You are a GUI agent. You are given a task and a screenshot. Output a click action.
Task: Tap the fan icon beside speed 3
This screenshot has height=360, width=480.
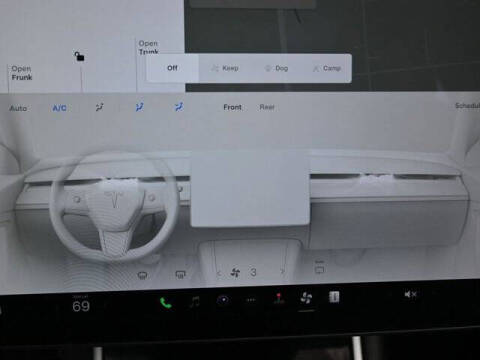(x=235, y=273)
